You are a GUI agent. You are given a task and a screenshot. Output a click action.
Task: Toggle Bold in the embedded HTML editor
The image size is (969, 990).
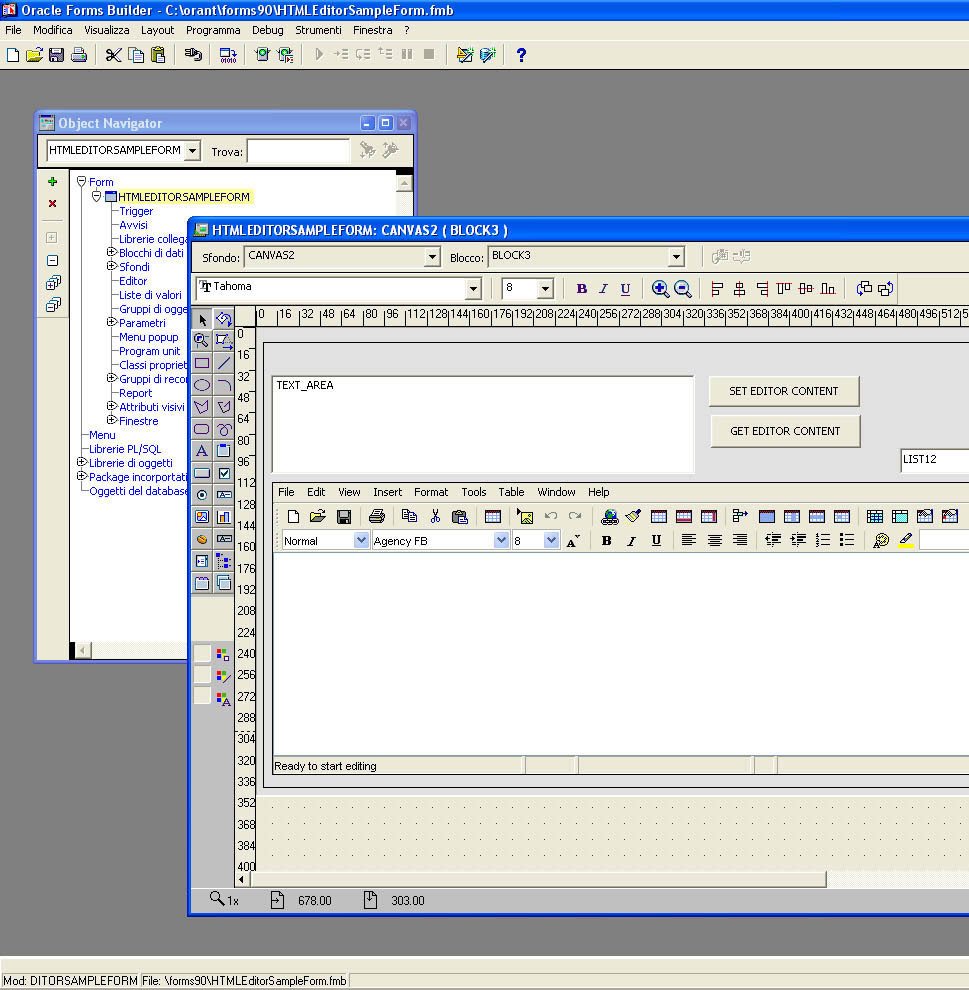(606, 540)
